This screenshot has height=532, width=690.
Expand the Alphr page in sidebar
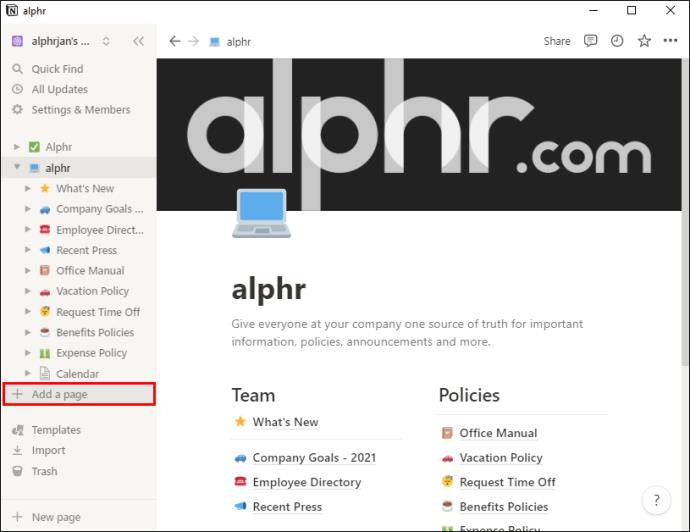click(x=17, y=147)
